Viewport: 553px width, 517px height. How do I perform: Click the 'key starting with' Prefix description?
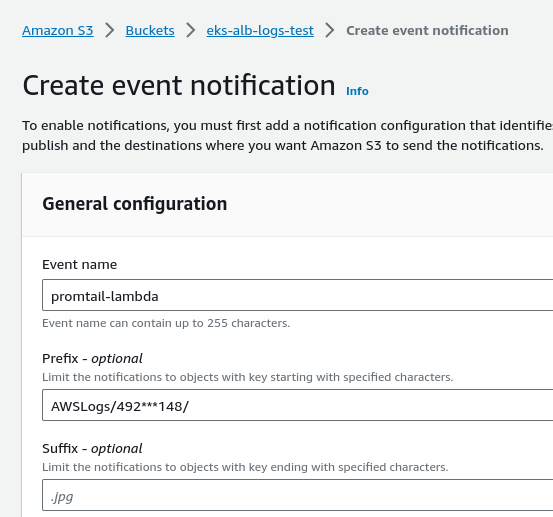pyautogui.click(x=248, y=377)
